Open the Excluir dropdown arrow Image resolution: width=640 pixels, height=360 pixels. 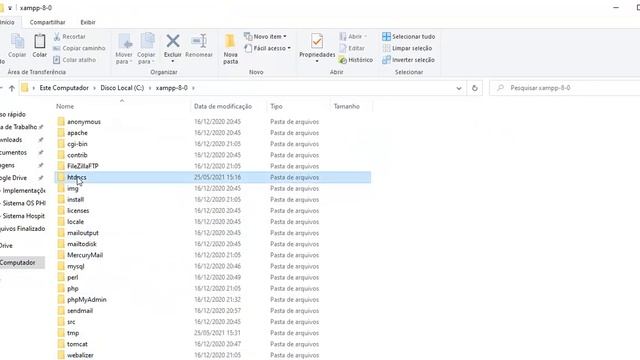[173, 61]
